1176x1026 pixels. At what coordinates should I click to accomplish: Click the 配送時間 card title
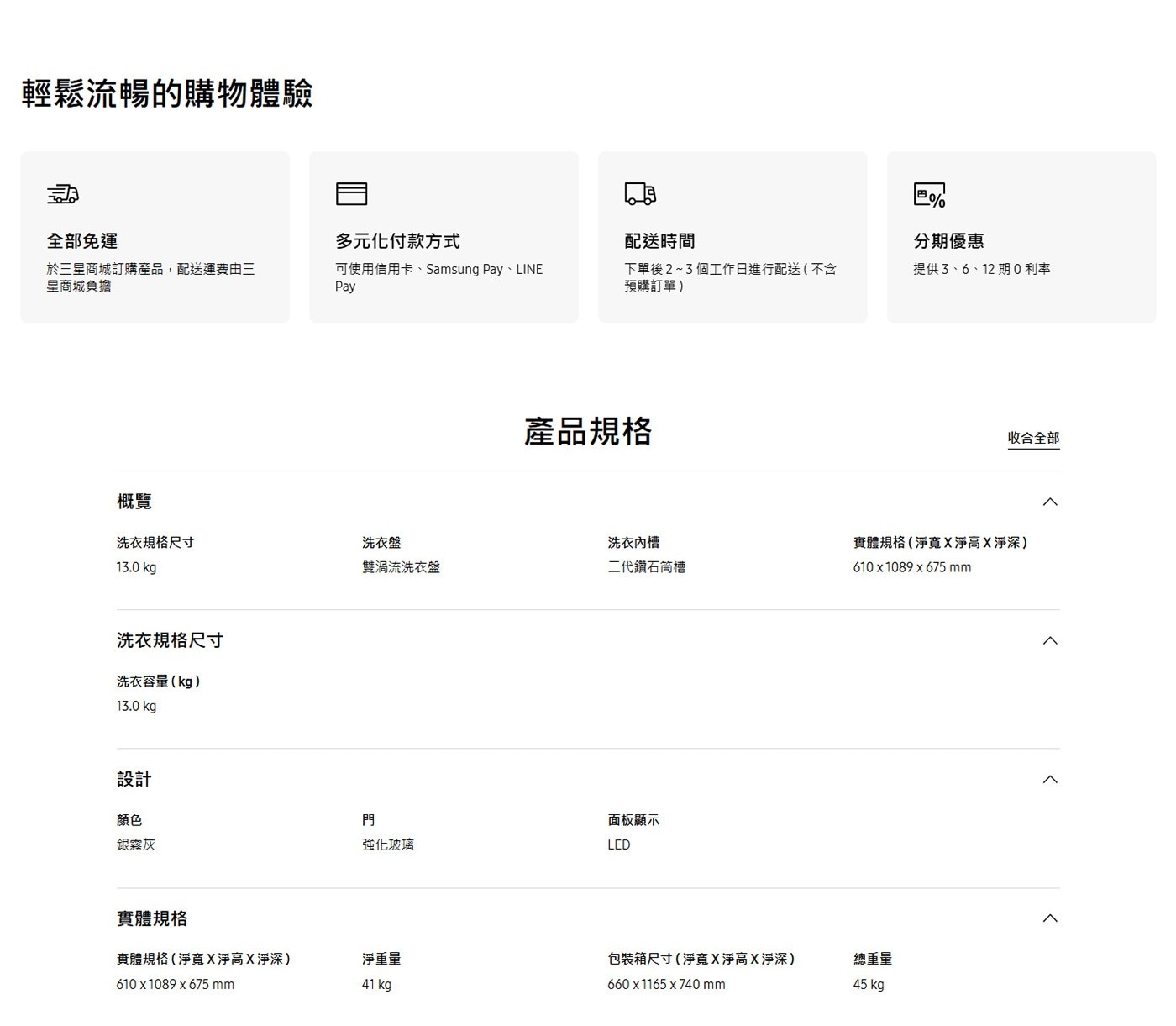point(659,241)
